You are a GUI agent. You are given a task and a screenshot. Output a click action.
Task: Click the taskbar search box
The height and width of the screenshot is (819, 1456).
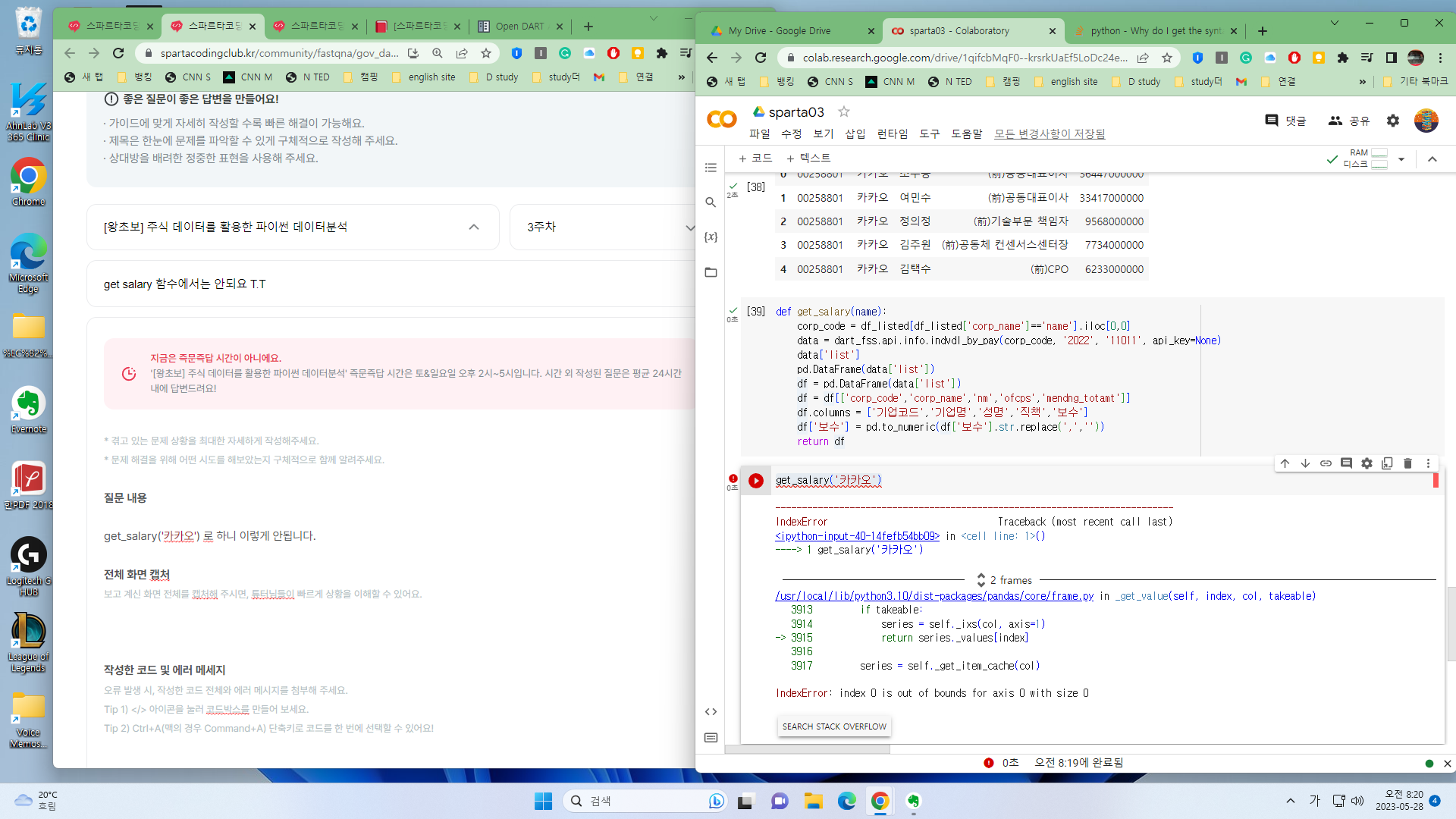pos(645,801)
